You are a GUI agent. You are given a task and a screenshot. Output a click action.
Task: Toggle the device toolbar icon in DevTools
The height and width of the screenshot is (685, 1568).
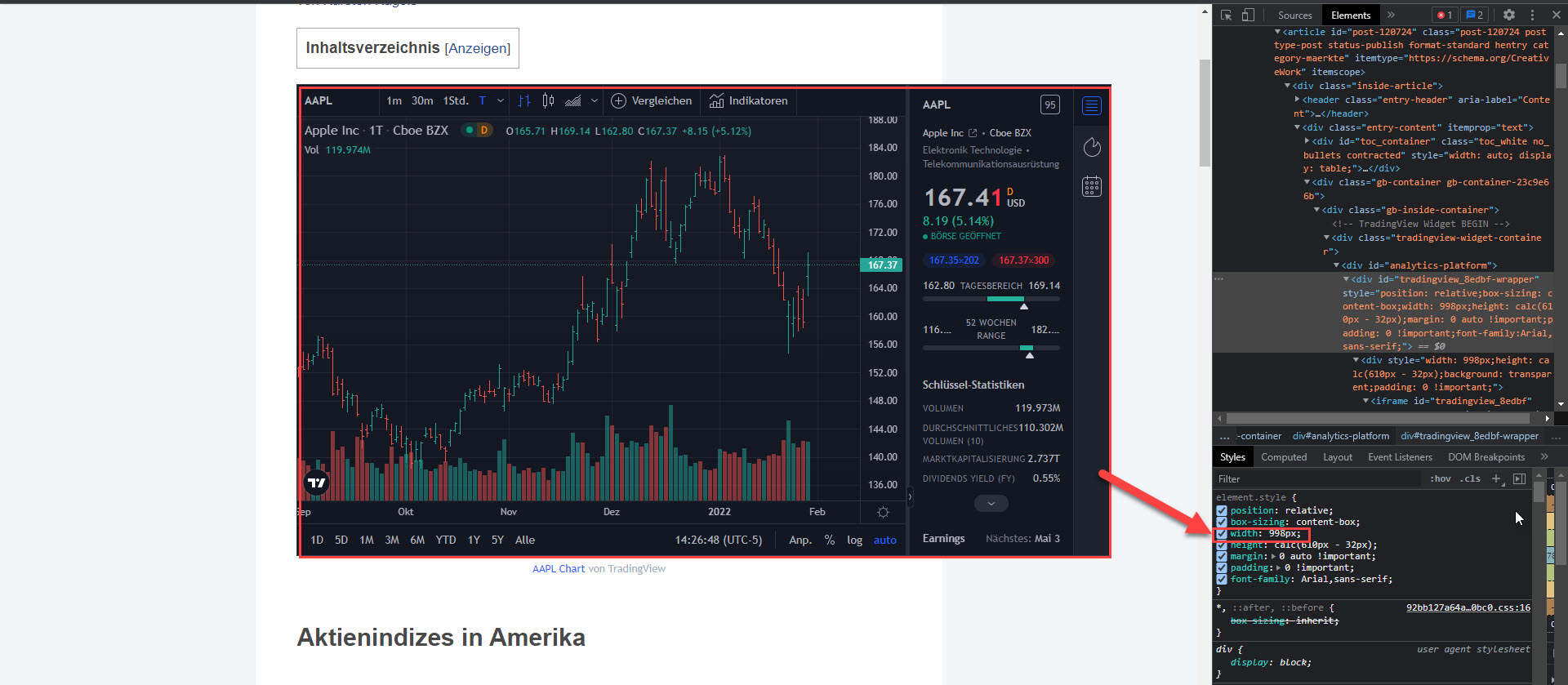click(1248, 15)
